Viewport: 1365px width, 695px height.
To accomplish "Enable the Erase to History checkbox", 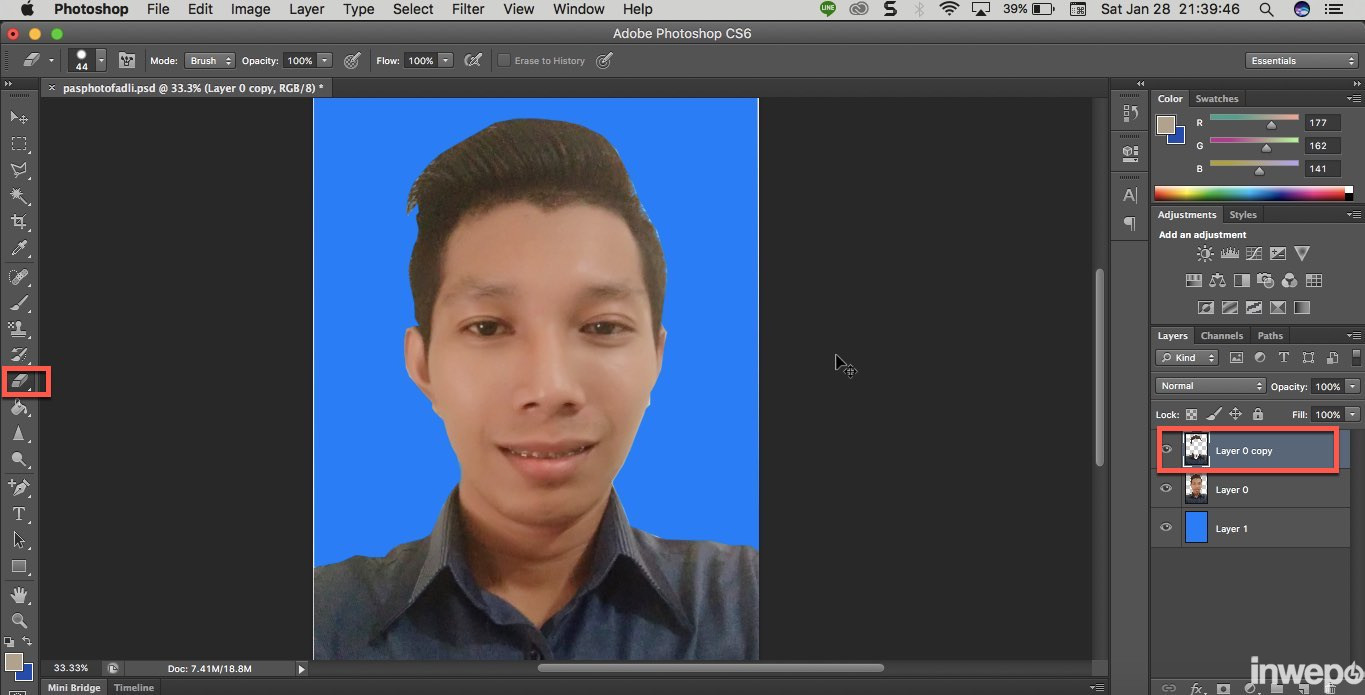I will 504,61.
